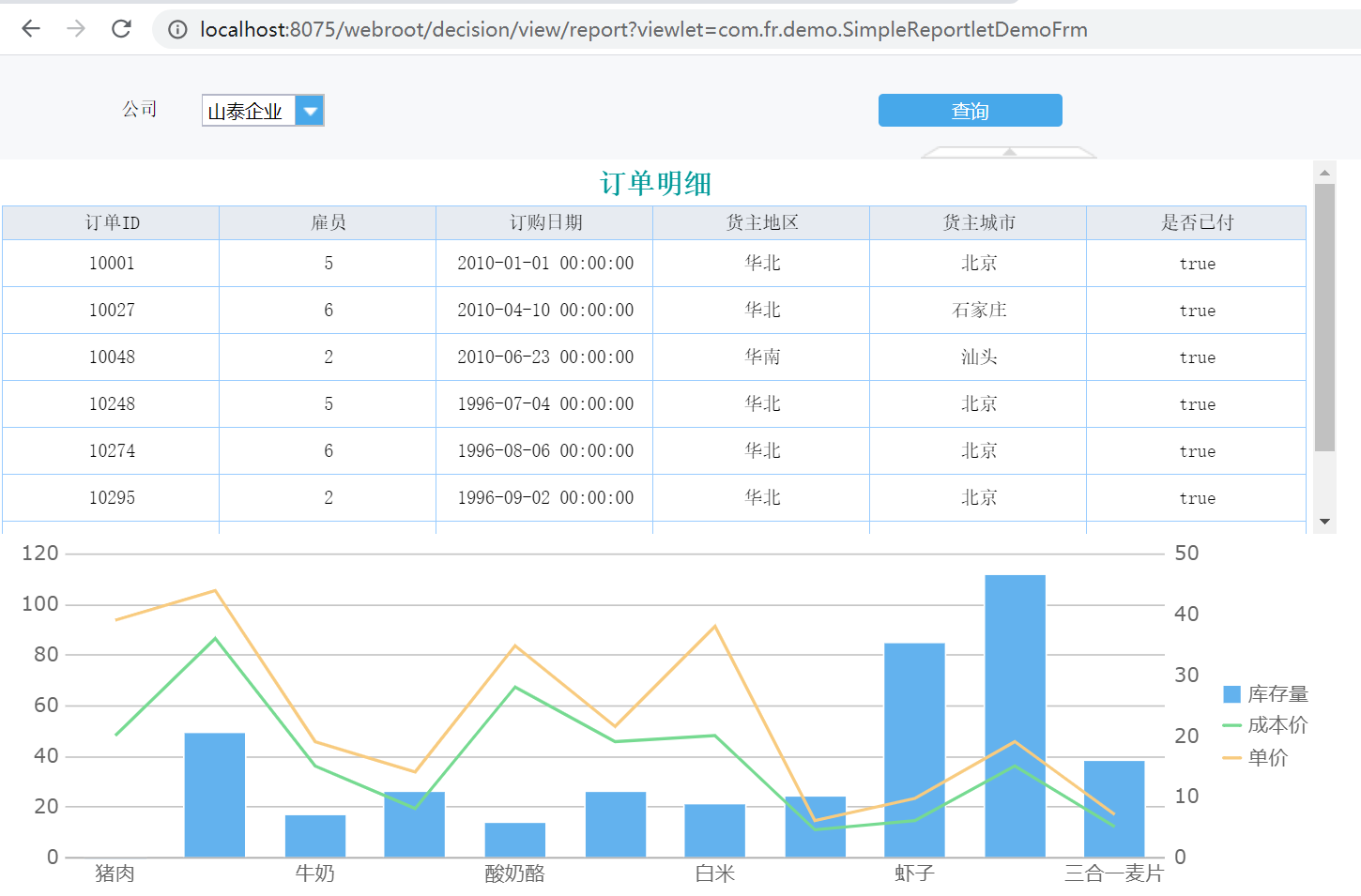This screenshot has width=1361, height=896.
Task: Toggle the 单价 legend series
Action: point(1256,758)
